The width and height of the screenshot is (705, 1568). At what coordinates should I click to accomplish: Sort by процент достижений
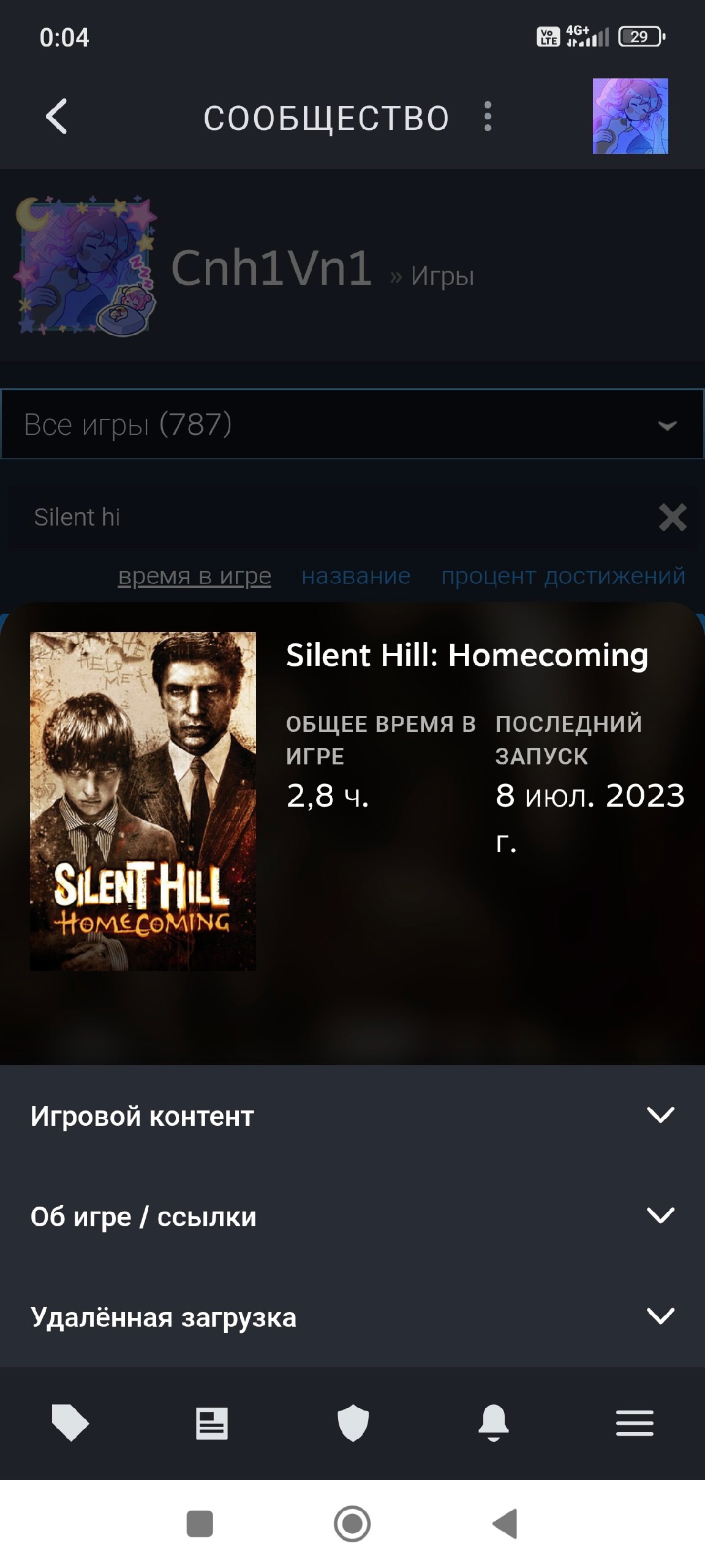point(564,576)
